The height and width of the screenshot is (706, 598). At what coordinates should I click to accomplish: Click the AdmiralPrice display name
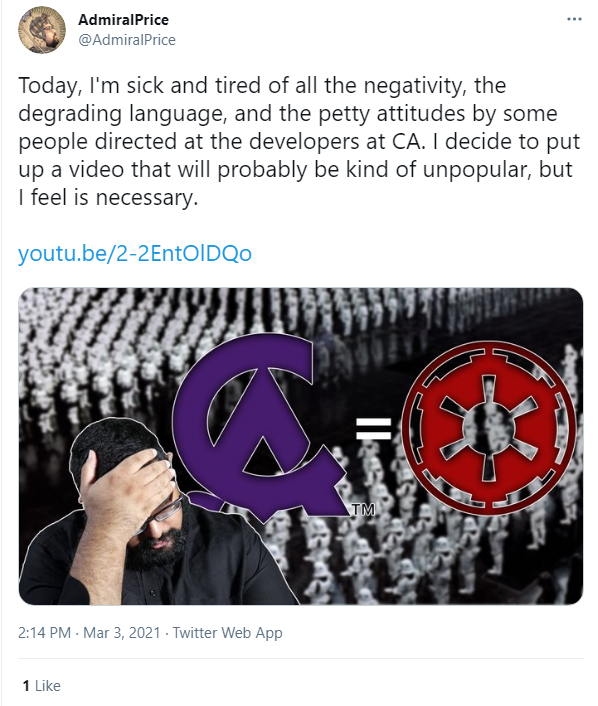pos(123,20)
